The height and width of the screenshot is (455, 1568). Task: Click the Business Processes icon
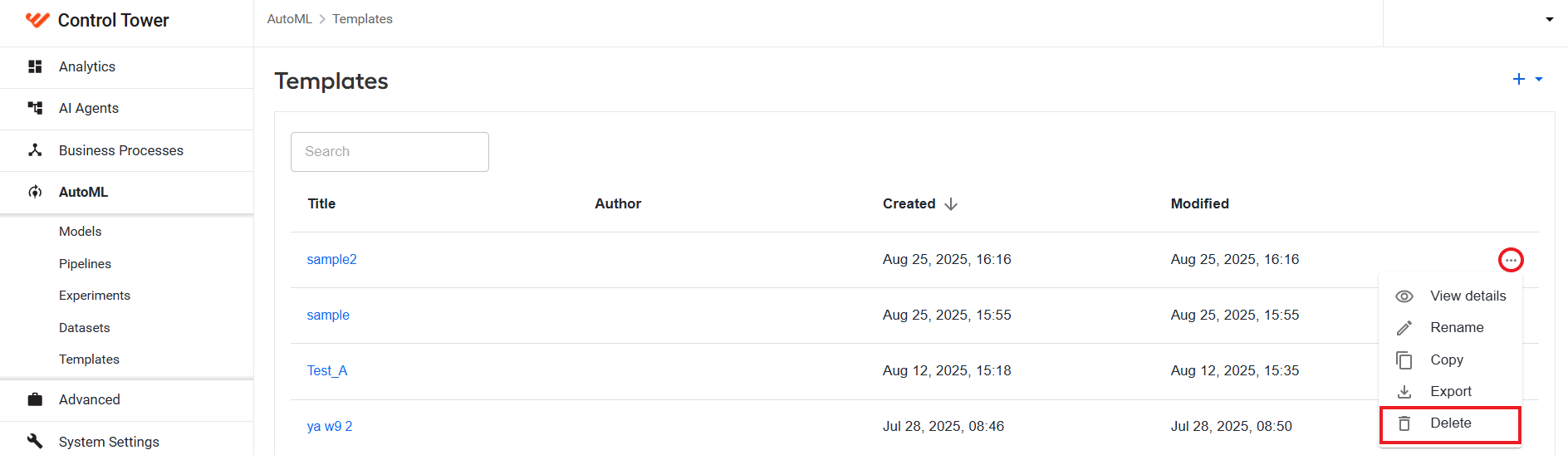tap(35, 150)
